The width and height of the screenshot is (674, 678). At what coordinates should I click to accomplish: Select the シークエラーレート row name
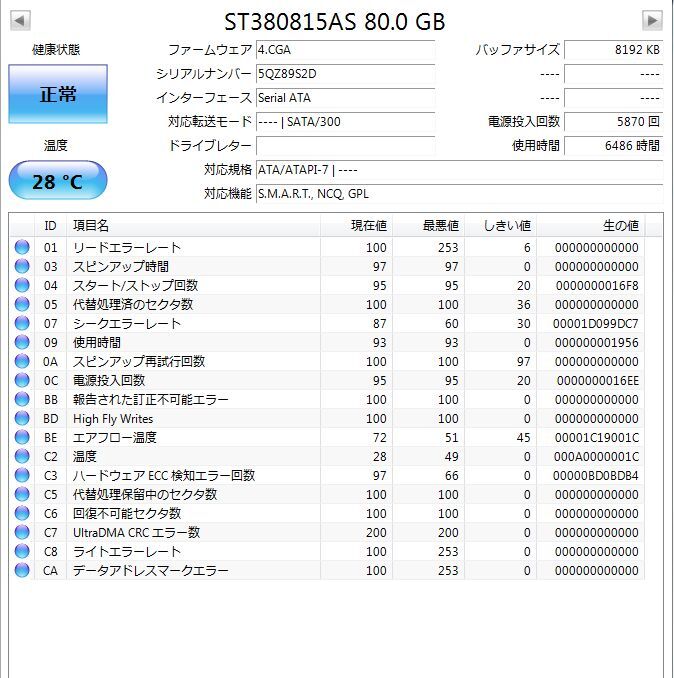127,323
